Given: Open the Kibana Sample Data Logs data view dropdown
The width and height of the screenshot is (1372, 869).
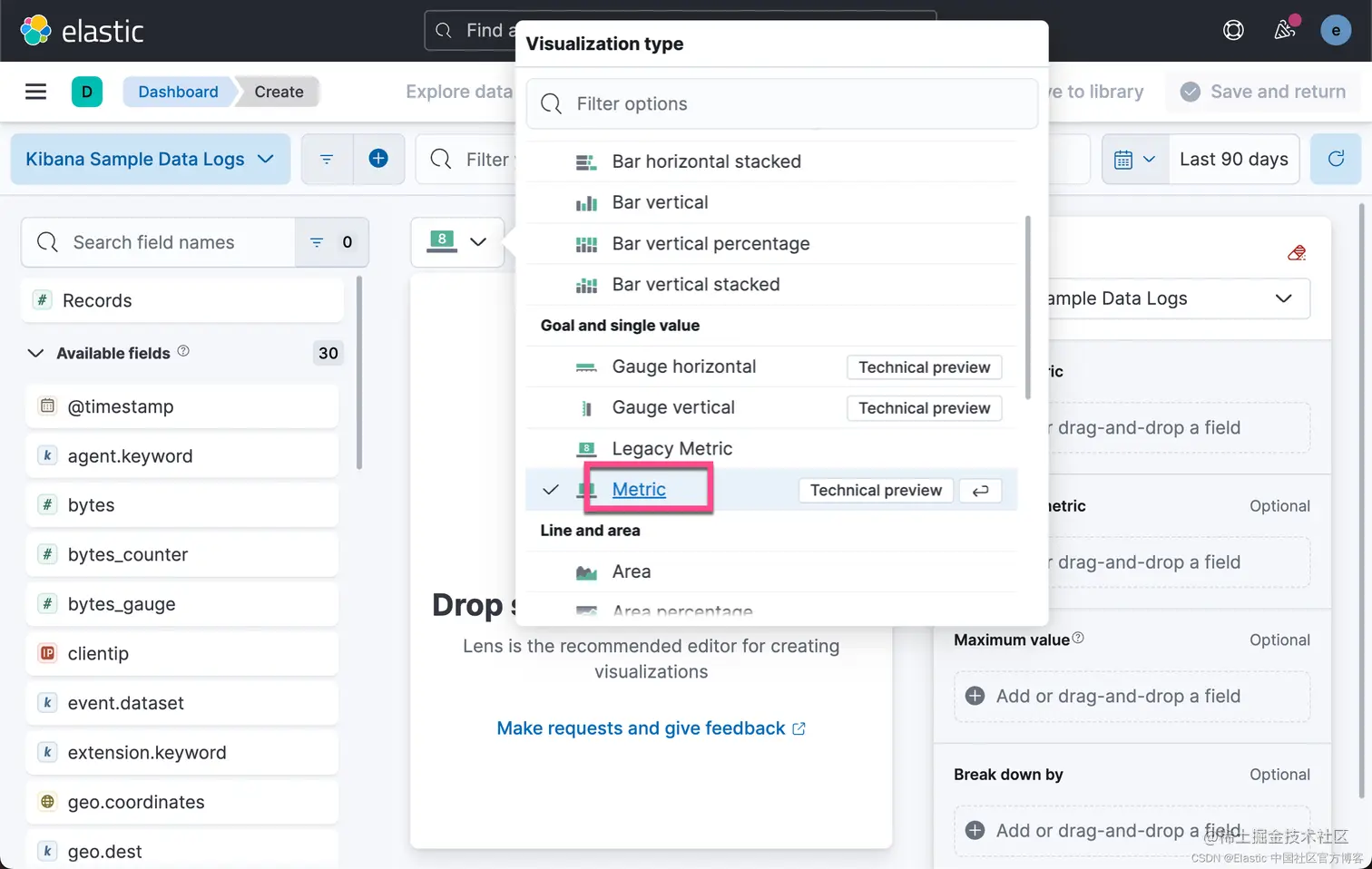Looking at the screenshot, I should point(151,159).
